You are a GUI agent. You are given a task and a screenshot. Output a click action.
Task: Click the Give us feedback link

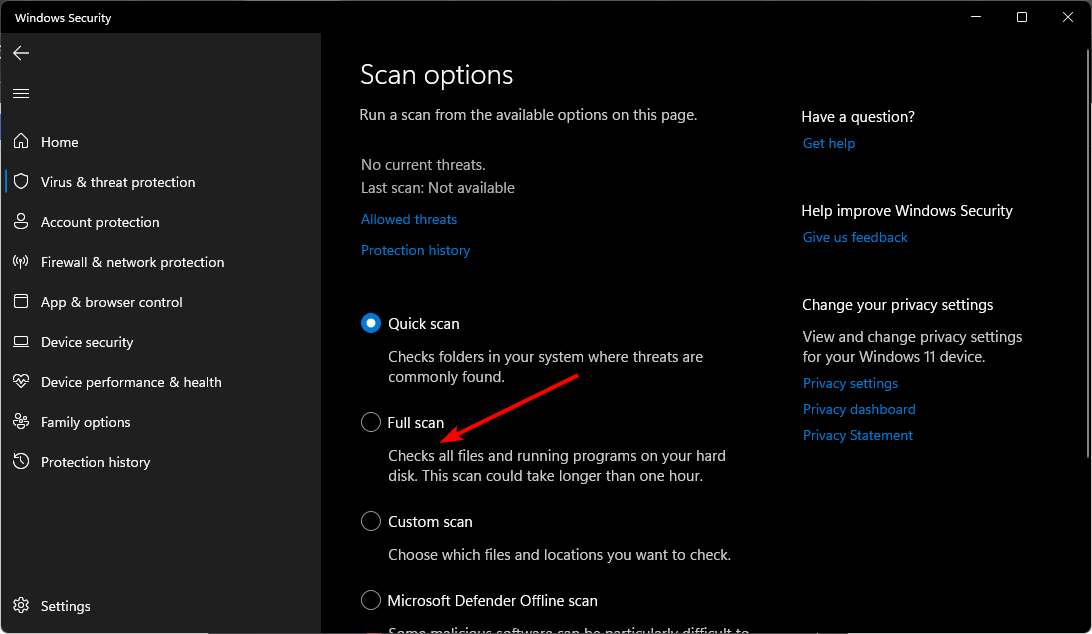click(x=855, y=238)
